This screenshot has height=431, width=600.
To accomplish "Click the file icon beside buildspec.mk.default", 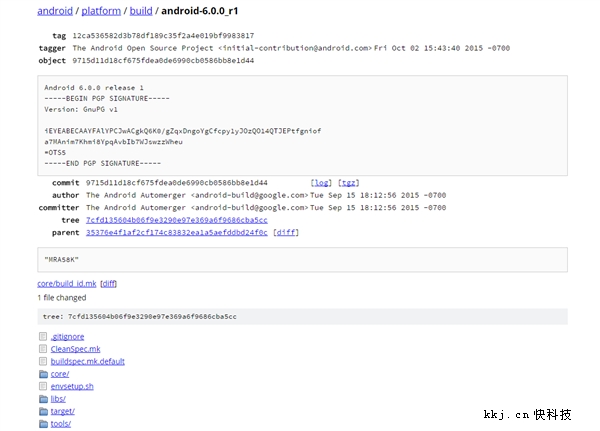I will point(43,361).
